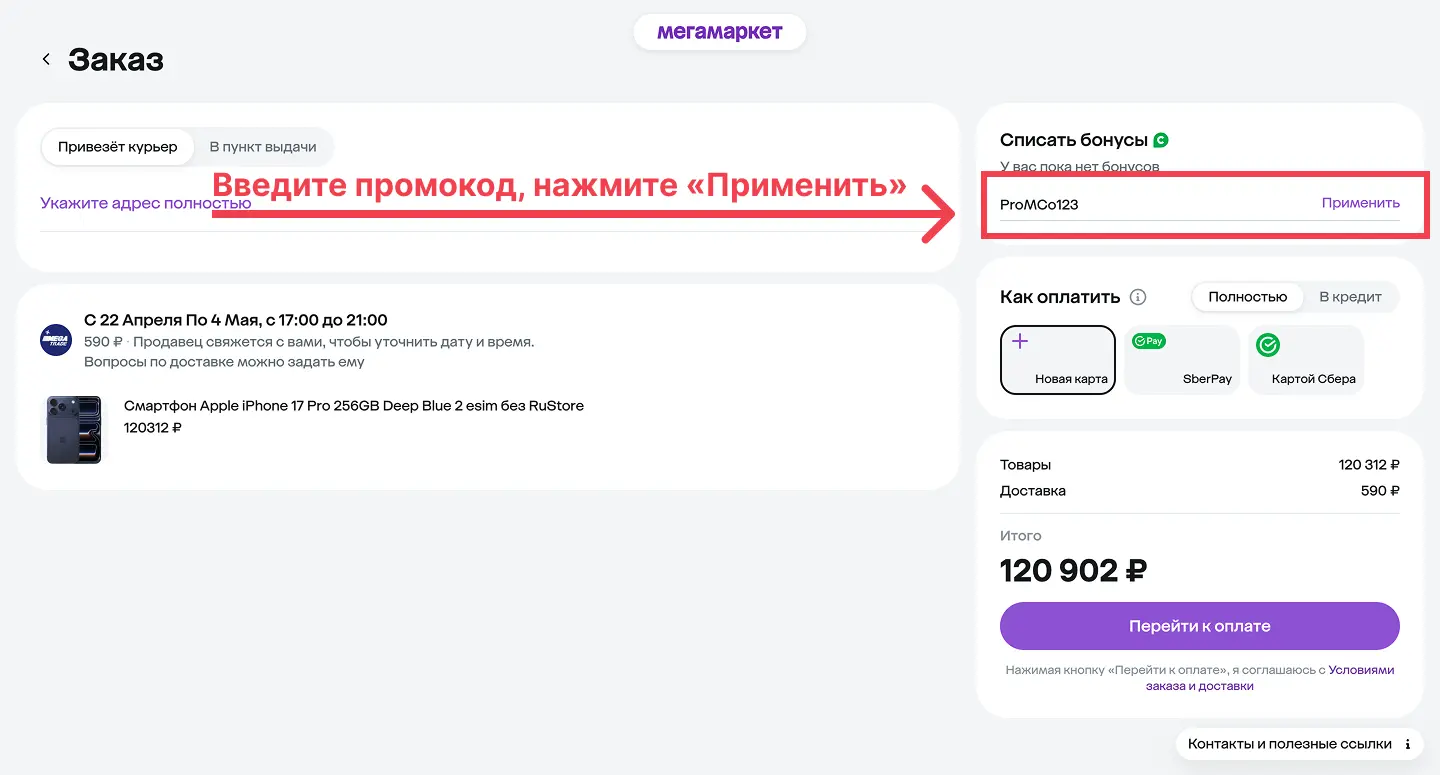Choose Полностью payment mode

tap(1247, 297)
